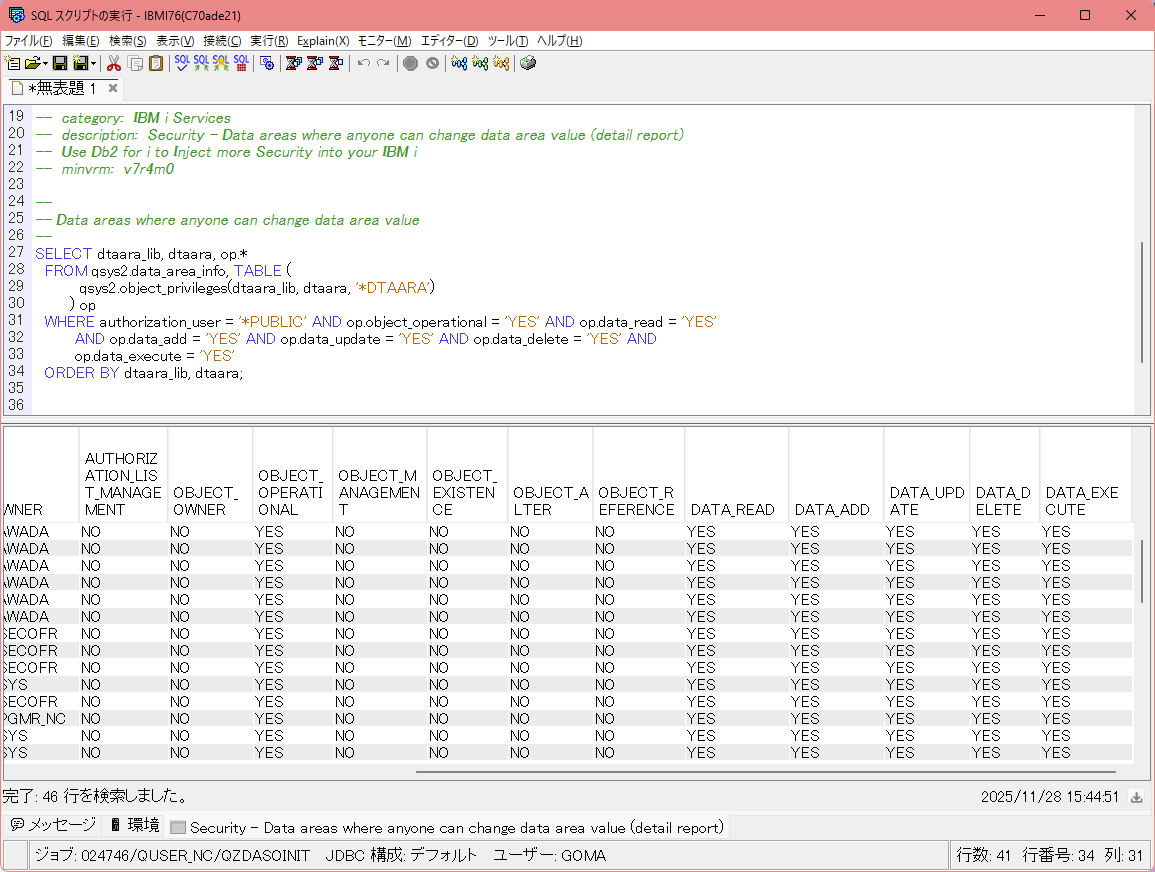Click the printer icon in toolbar
Viewport: 1155px width, 872px height.
point(528,63)
